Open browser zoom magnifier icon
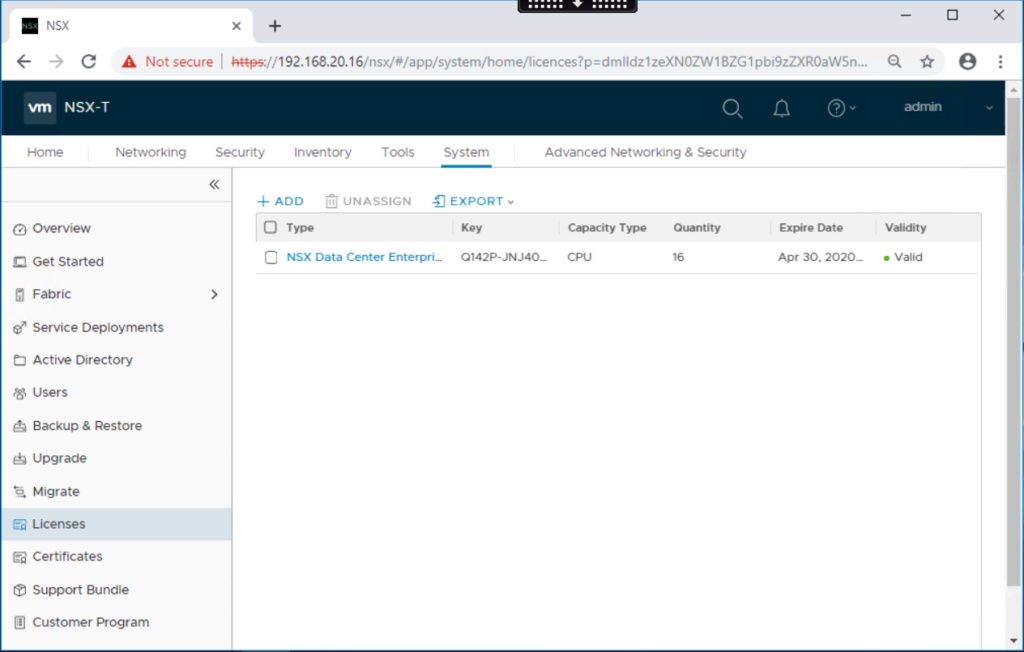Screen dimensions: 1024x652 click(894, 61)
